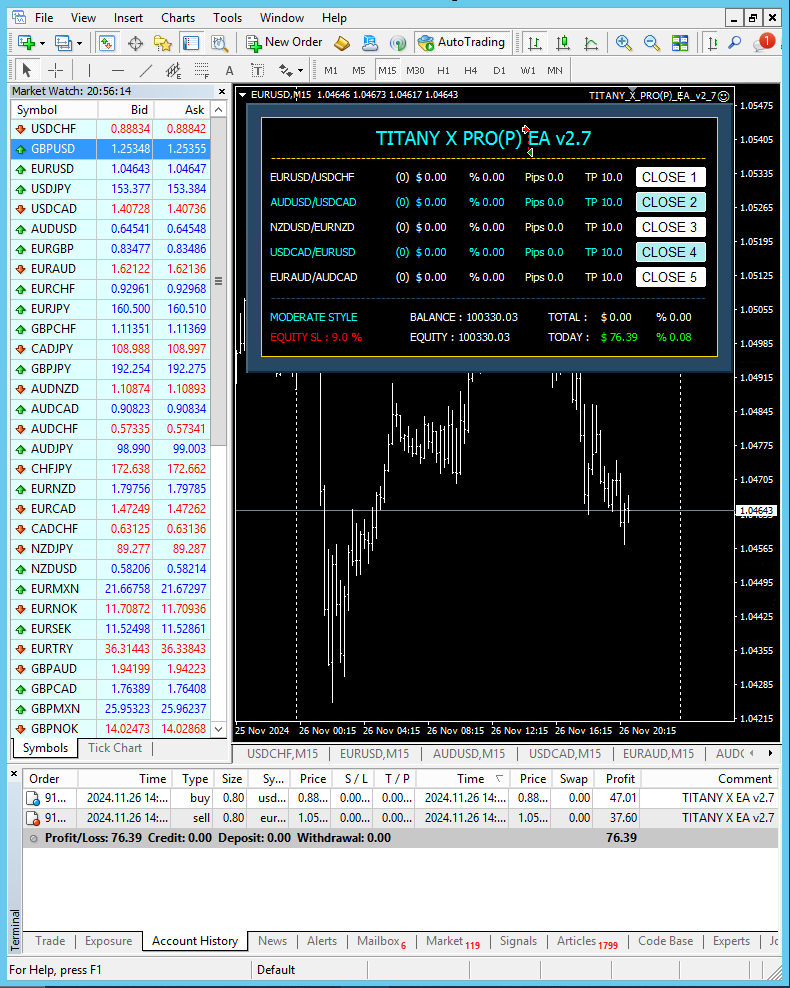Switch to the Trade terminal tab
The width and height of the screenshot is (790, 988).
pyautogui.click(x=50, y=941)
